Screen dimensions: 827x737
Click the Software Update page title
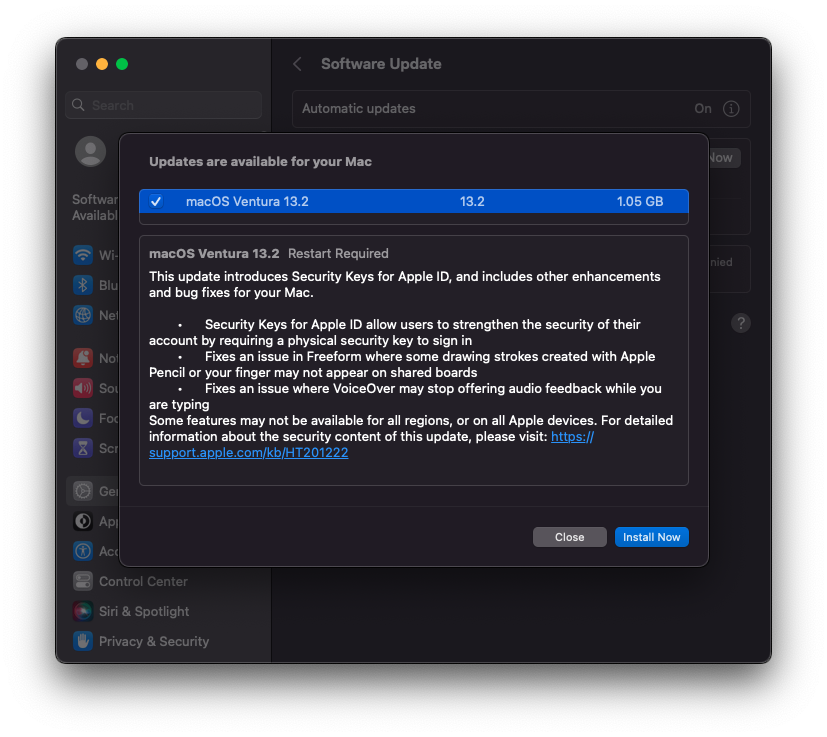(381, 64)
